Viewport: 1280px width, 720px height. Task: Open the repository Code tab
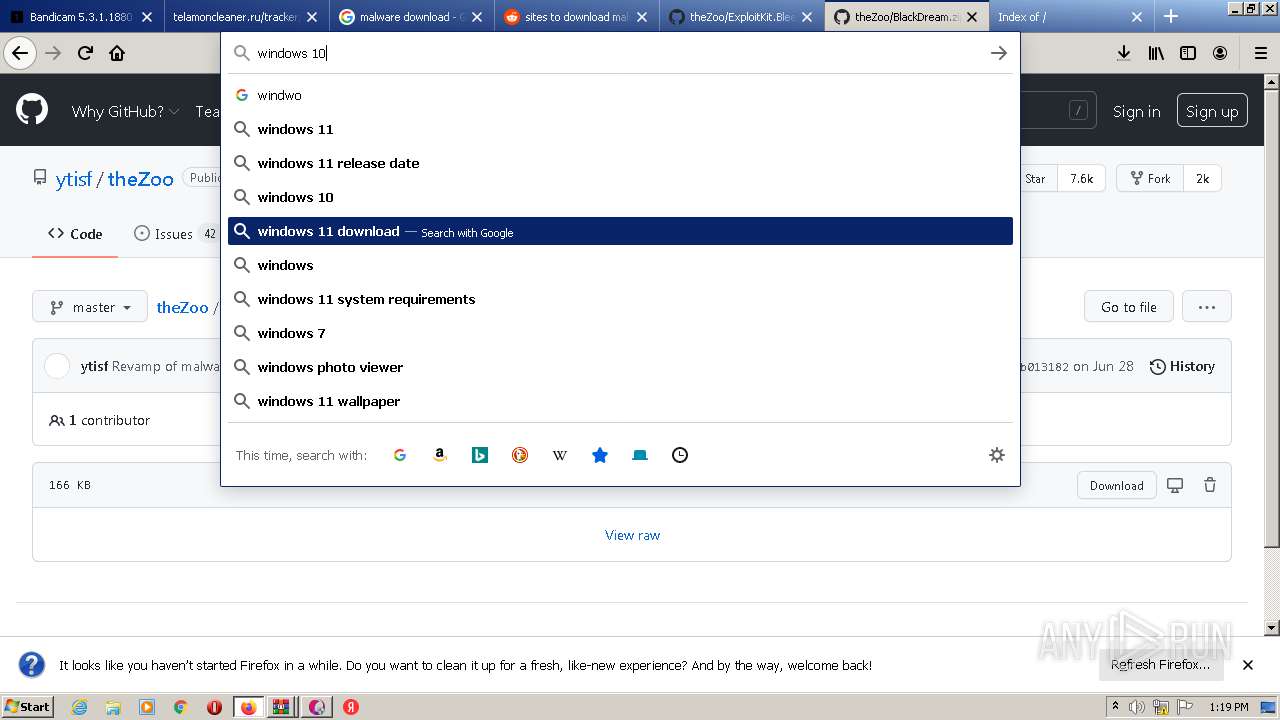75,234
